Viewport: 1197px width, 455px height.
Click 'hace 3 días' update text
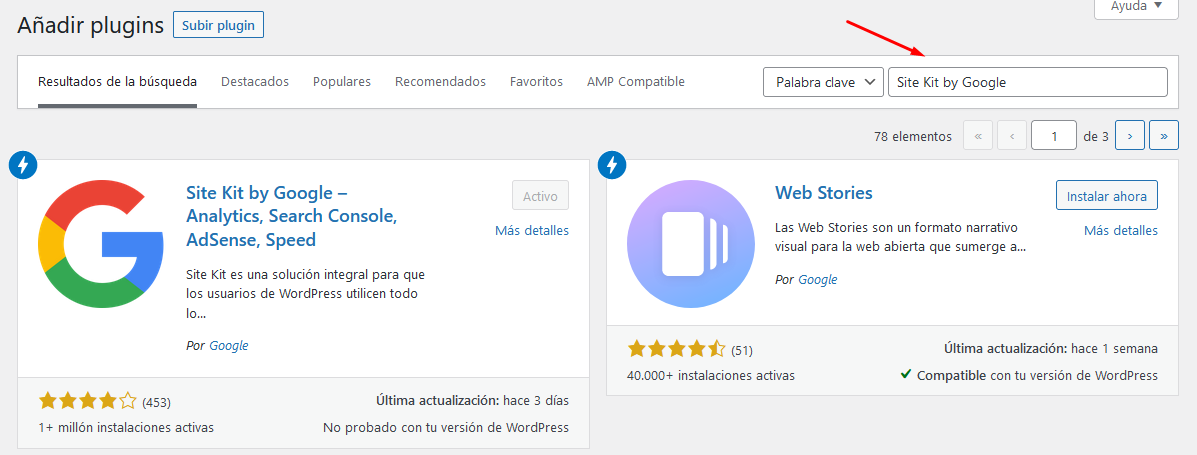point(536,400)
